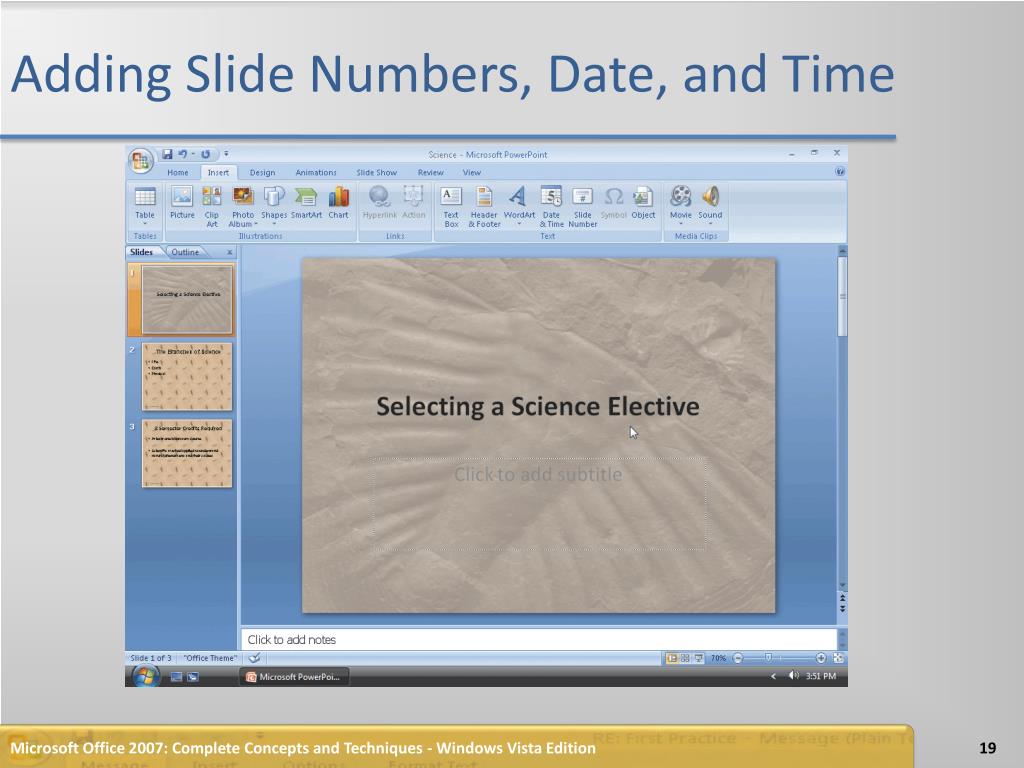Switch to Normal view button
The height and width of the screenshot is (768, 1024).
point(671,658)
